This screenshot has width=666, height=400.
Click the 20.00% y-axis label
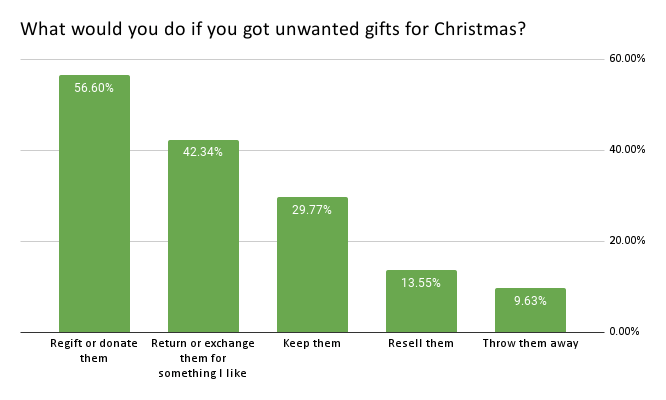coord(627,241)
